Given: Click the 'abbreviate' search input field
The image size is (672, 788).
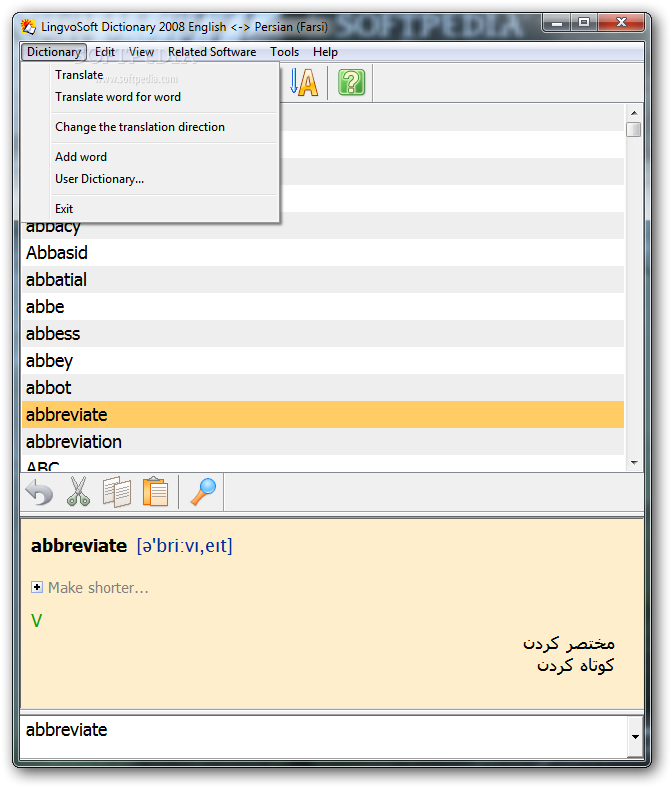Looking at the screenshot, I should [324, 737].
